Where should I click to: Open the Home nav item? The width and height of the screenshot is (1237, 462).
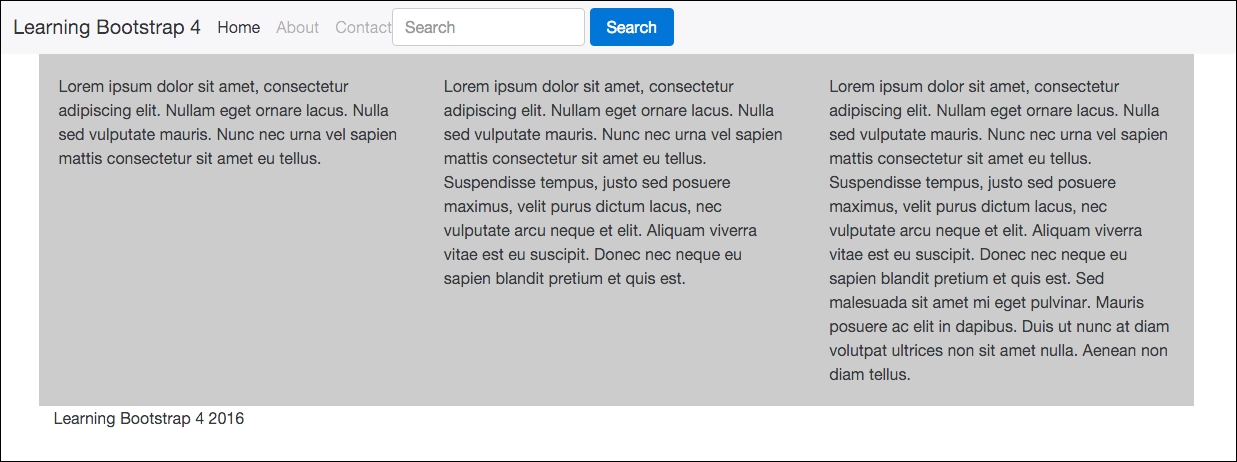pyautogui.click(x=238, y=27)
